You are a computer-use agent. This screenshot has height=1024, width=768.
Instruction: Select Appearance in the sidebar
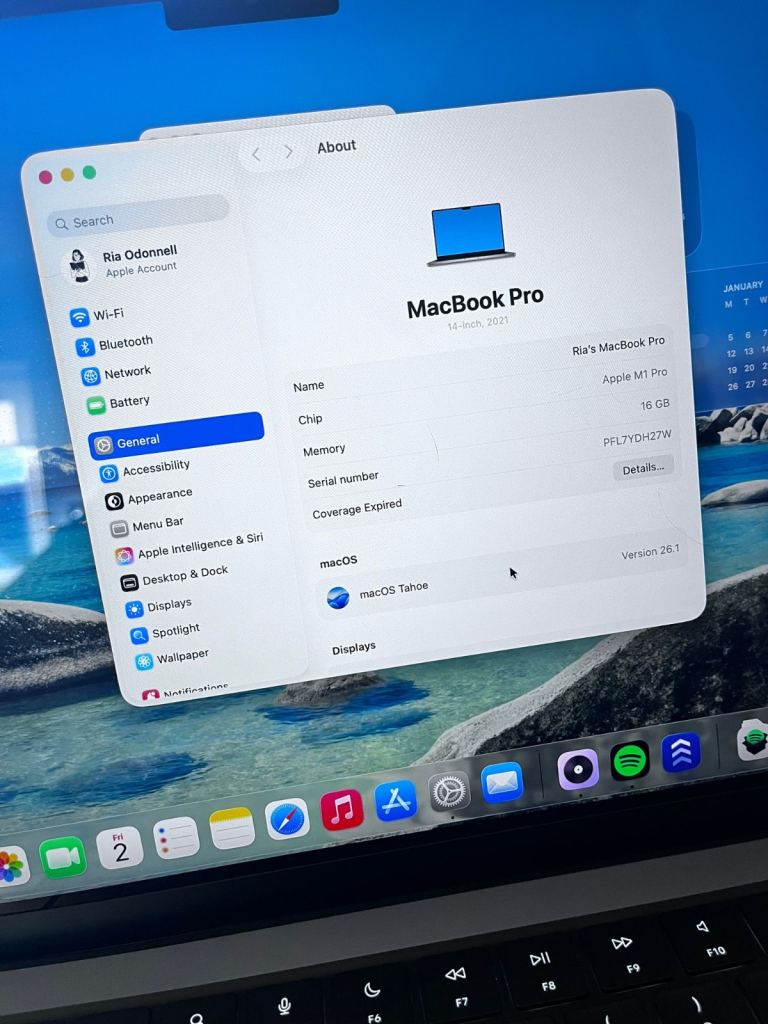(158, 496)
